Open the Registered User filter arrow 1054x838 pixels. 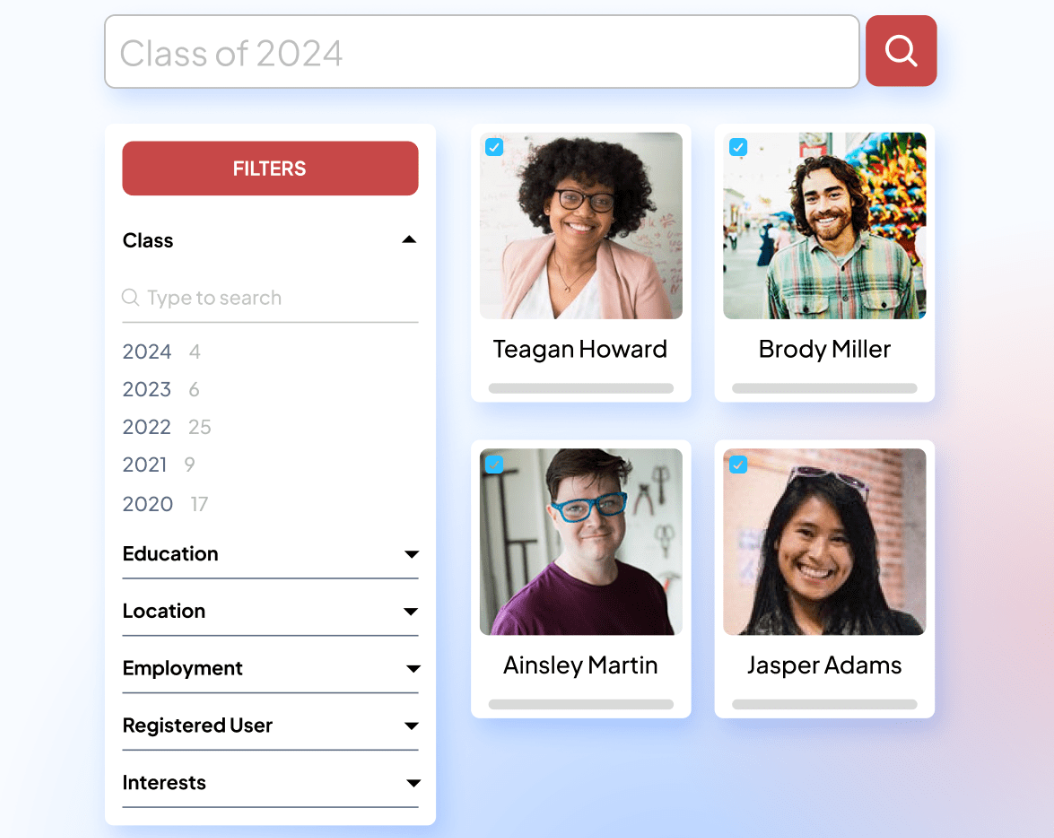coord(411,726)
